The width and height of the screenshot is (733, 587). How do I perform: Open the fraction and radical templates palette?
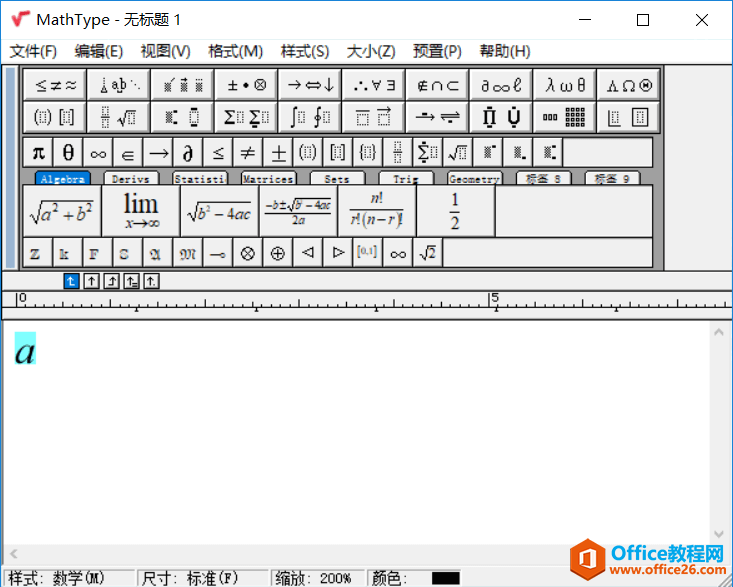pos(119,117)
